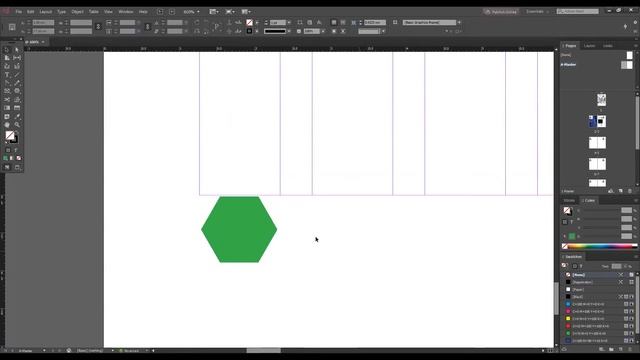Click the create new page icon in Pages panel

point(620,191)
